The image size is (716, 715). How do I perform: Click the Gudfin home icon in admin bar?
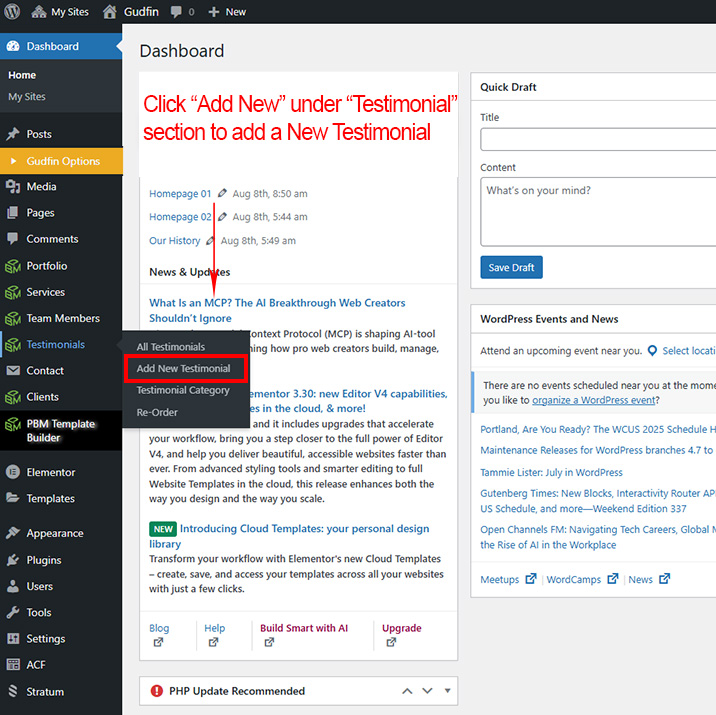click(110, 12)
